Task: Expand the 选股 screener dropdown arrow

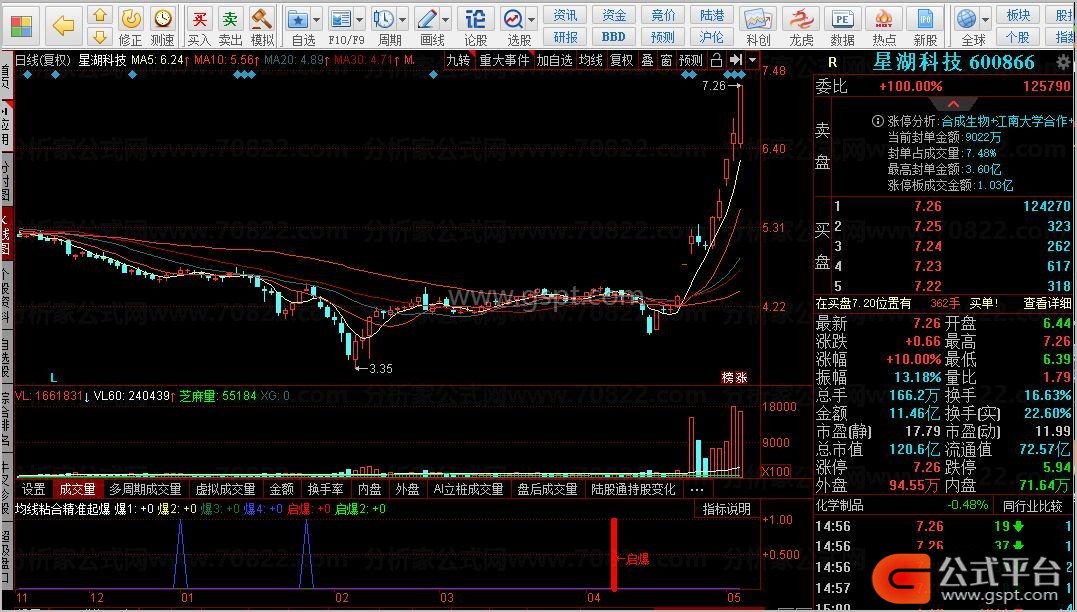Action: click(x=532, y=19)
